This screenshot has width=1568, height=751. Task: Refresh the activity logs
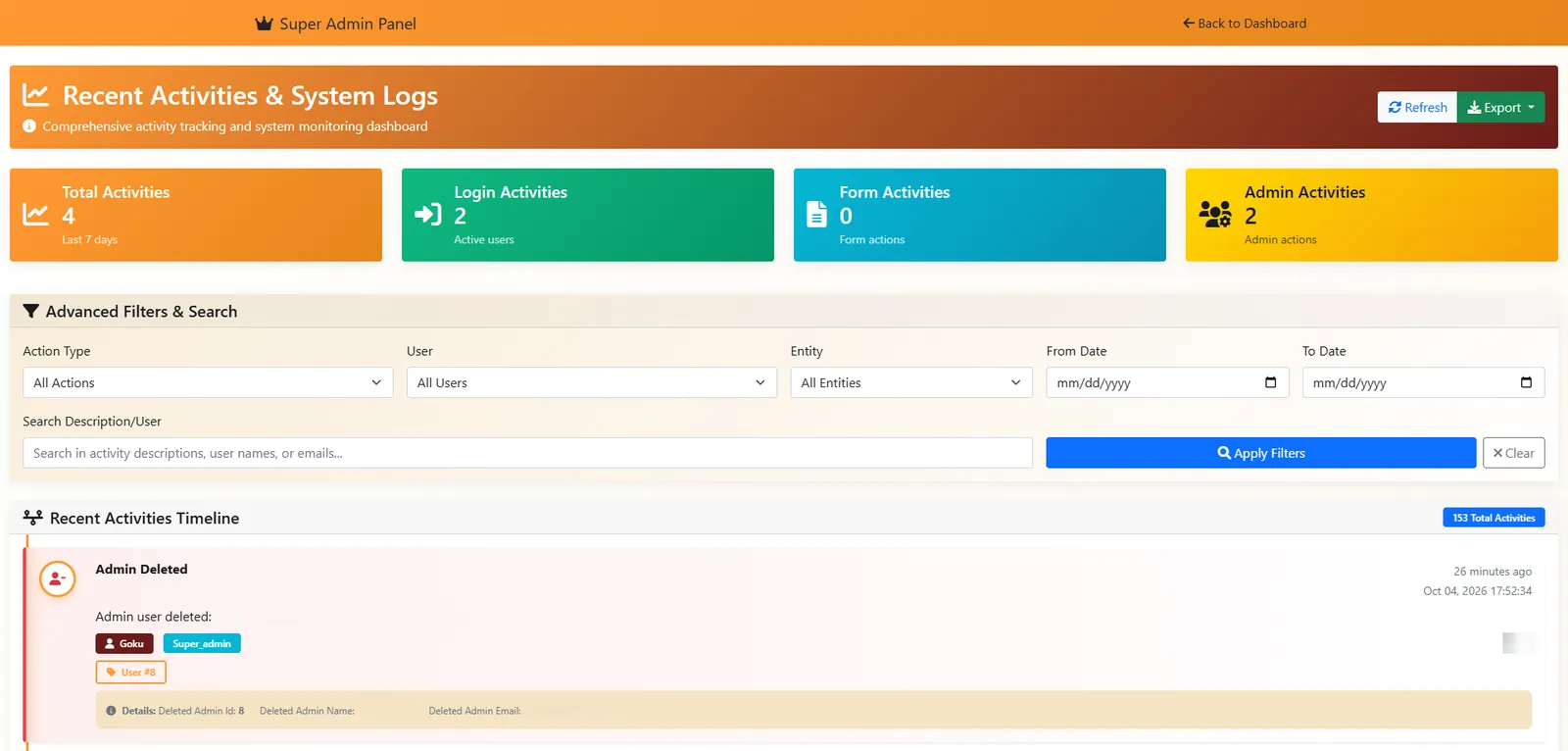point(1417,107)
